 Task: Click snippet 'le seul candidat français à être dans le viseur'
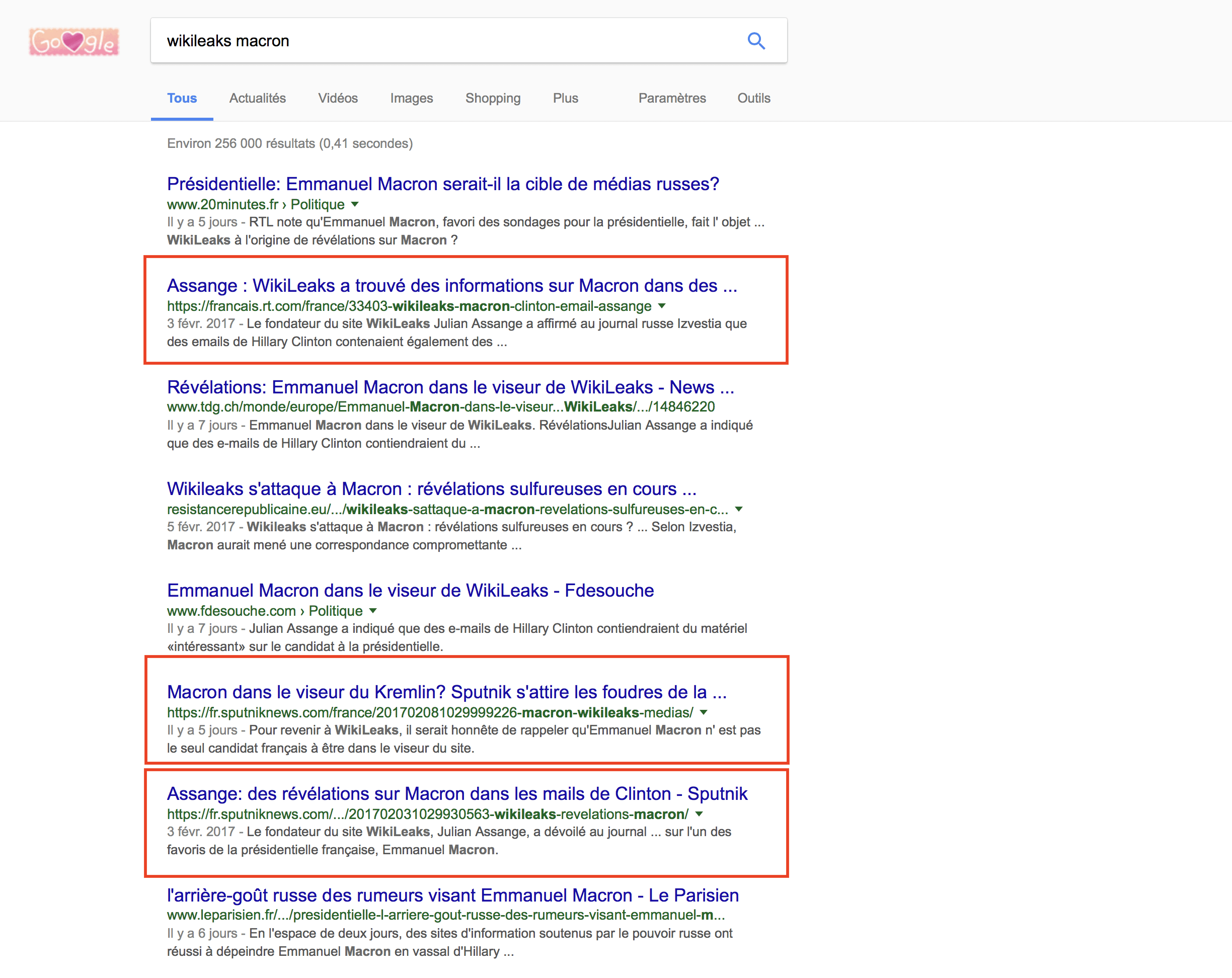point(321,749)
